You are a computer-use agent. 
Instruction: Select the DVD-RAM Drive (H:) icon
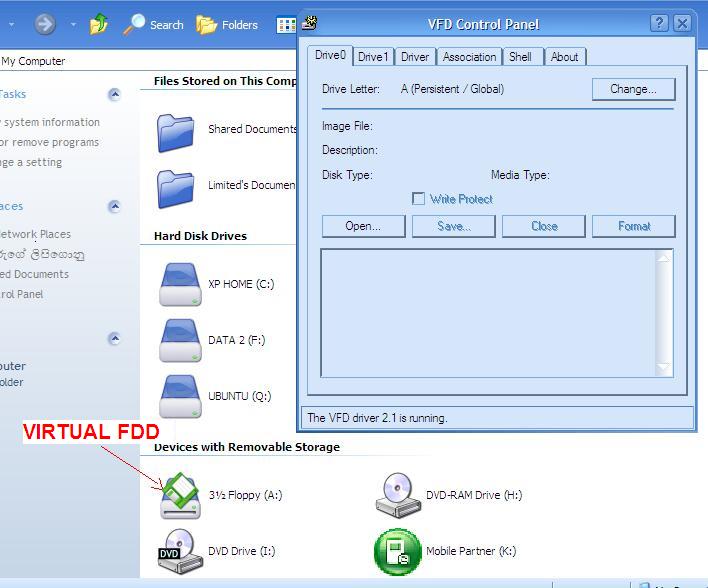pyautogui.click(x=398, y=495)
